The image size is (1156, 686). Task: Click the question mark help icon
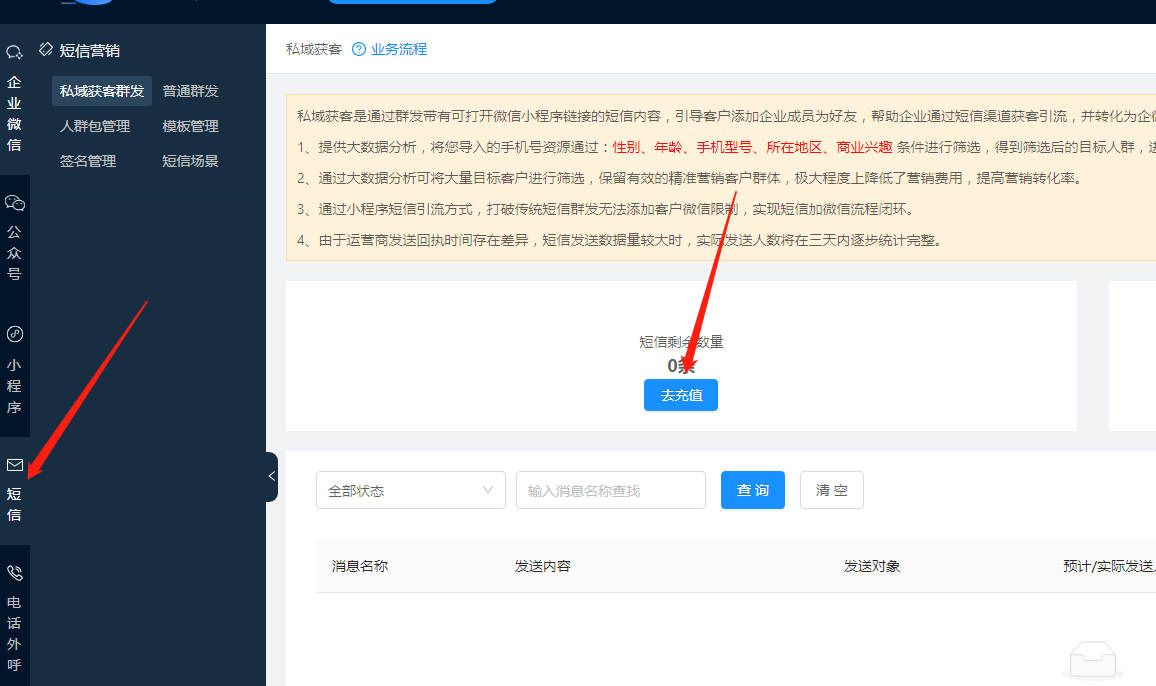point(359,49)
